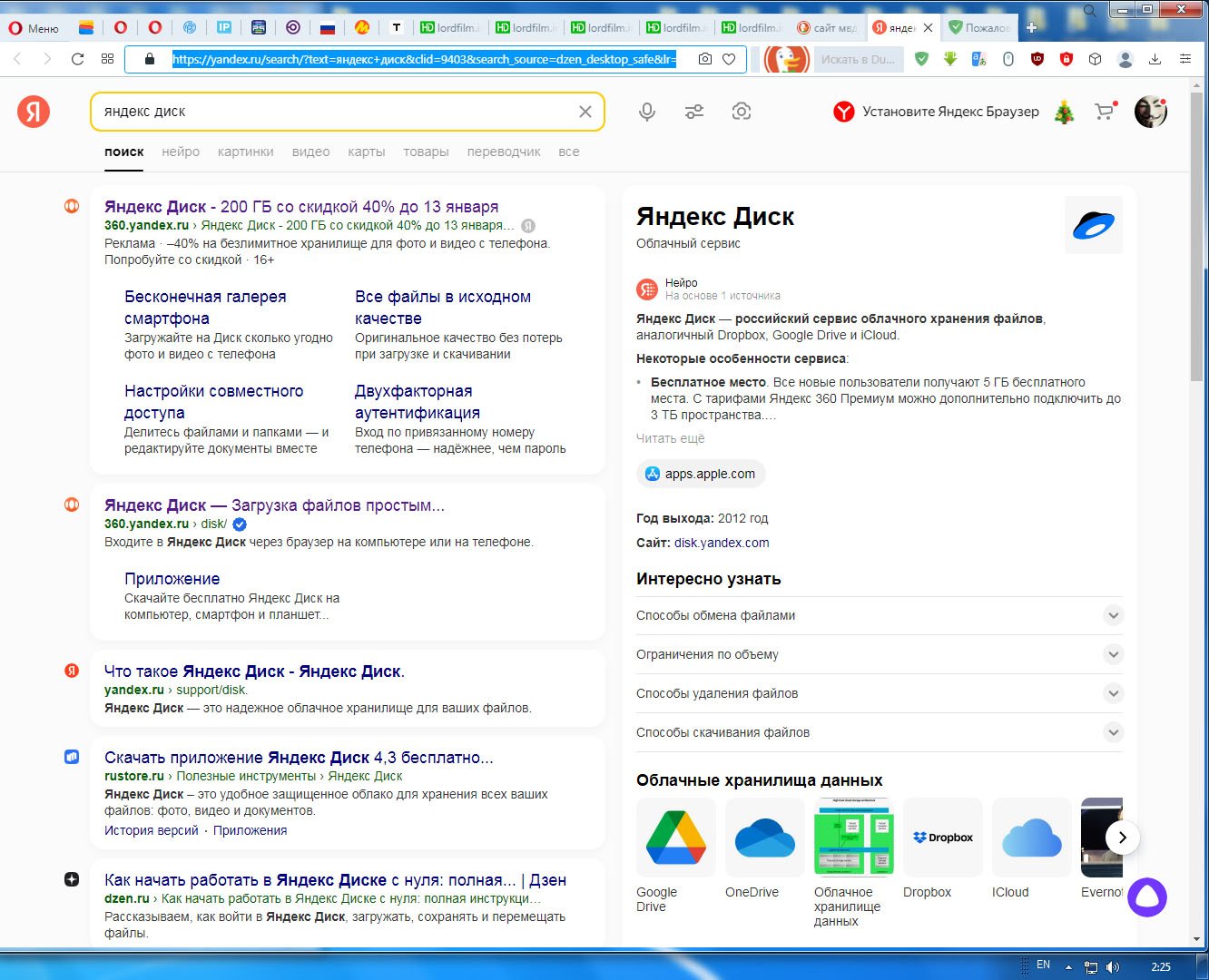The width and height of the screenshot is (1209, 980).
Task: Open the shopping cart icon
Action: pos(1105,112)
